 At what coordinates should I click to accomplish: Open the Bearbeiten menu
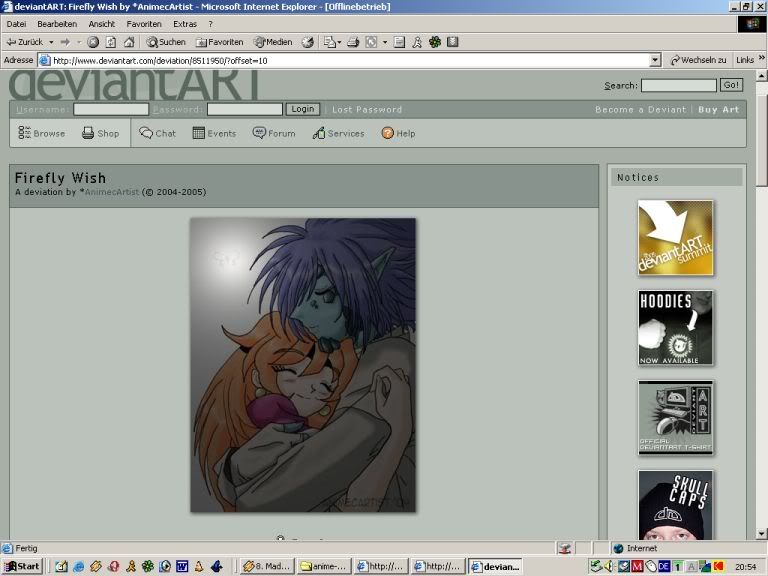57,24
